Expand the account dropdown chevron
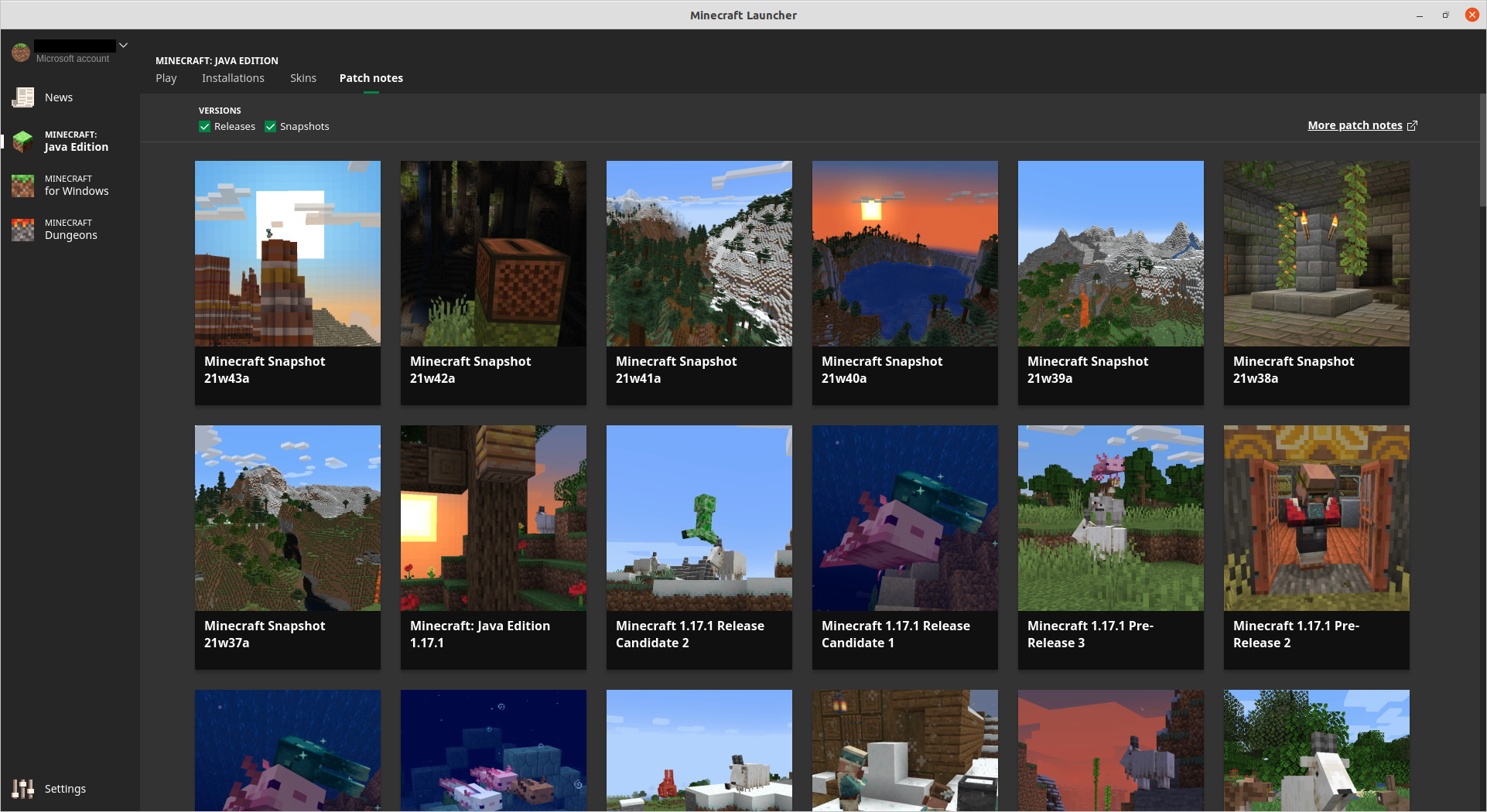Viewport: 1487px width, 812px height. [x=123, y=46]
